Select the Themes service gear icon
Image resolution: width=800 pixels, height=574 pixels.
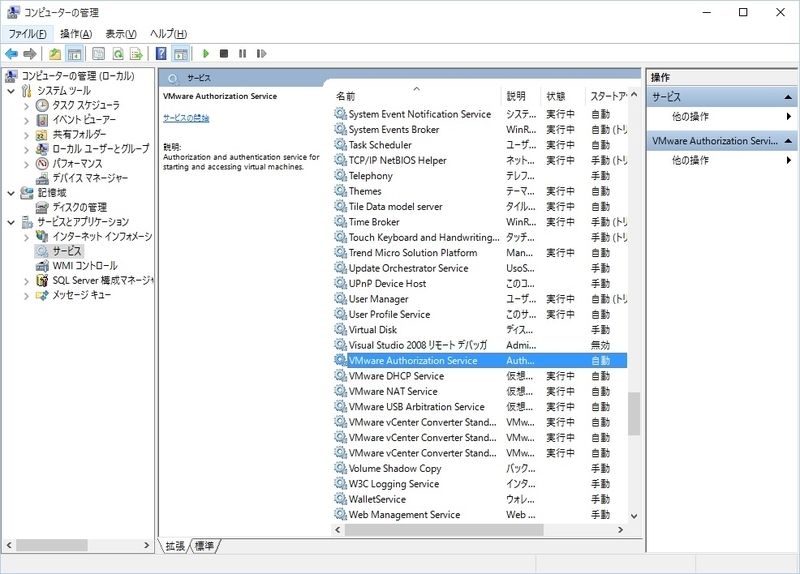[340, 191]
